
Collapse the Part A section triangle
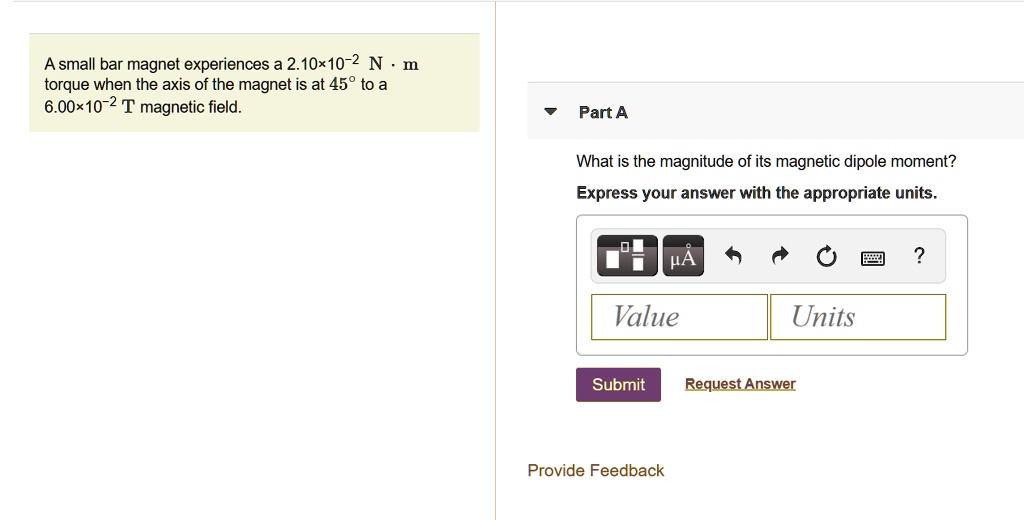tap(550, 112)
